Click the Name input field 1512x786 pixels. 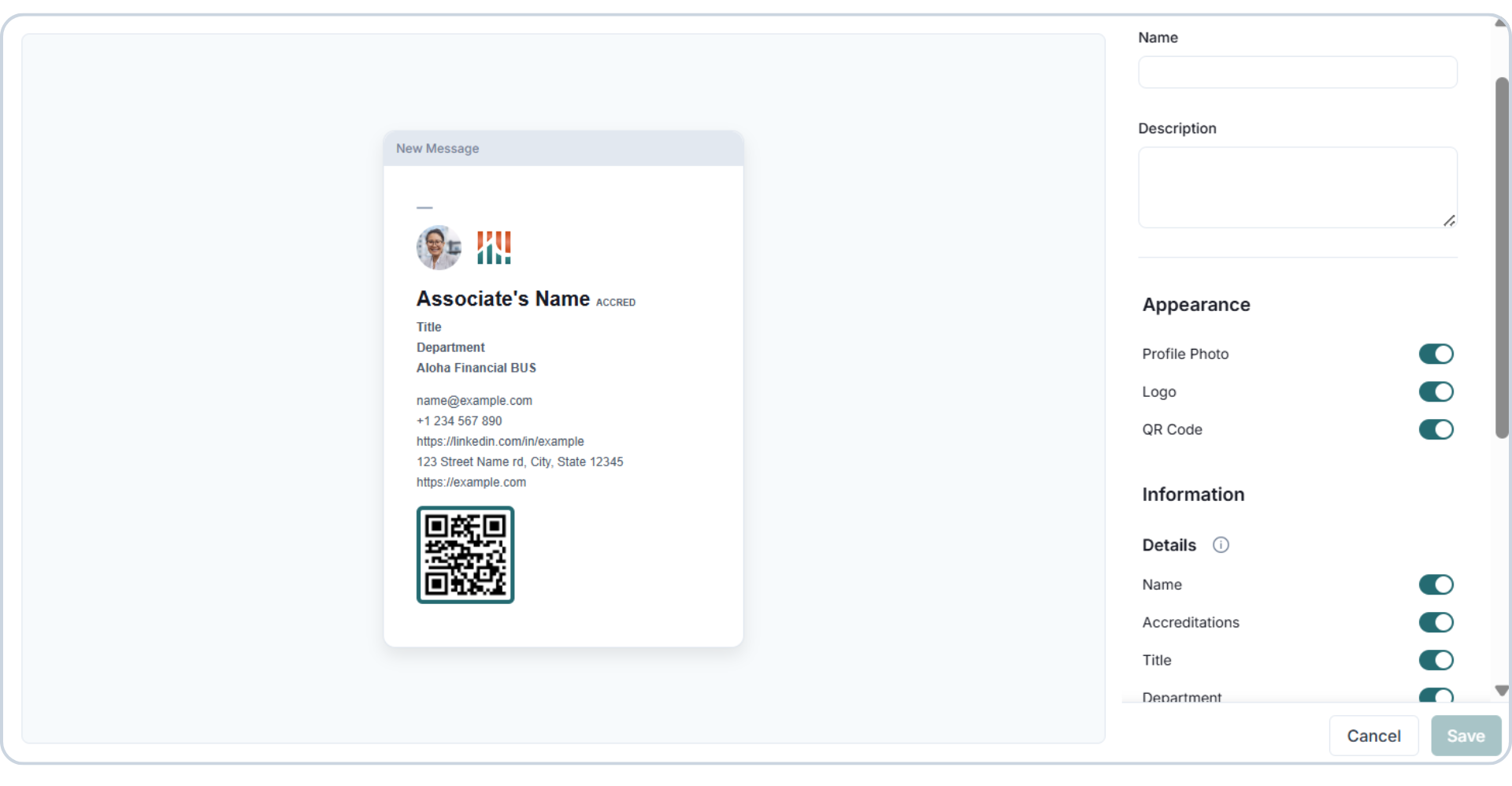(x=1297, y=72)
